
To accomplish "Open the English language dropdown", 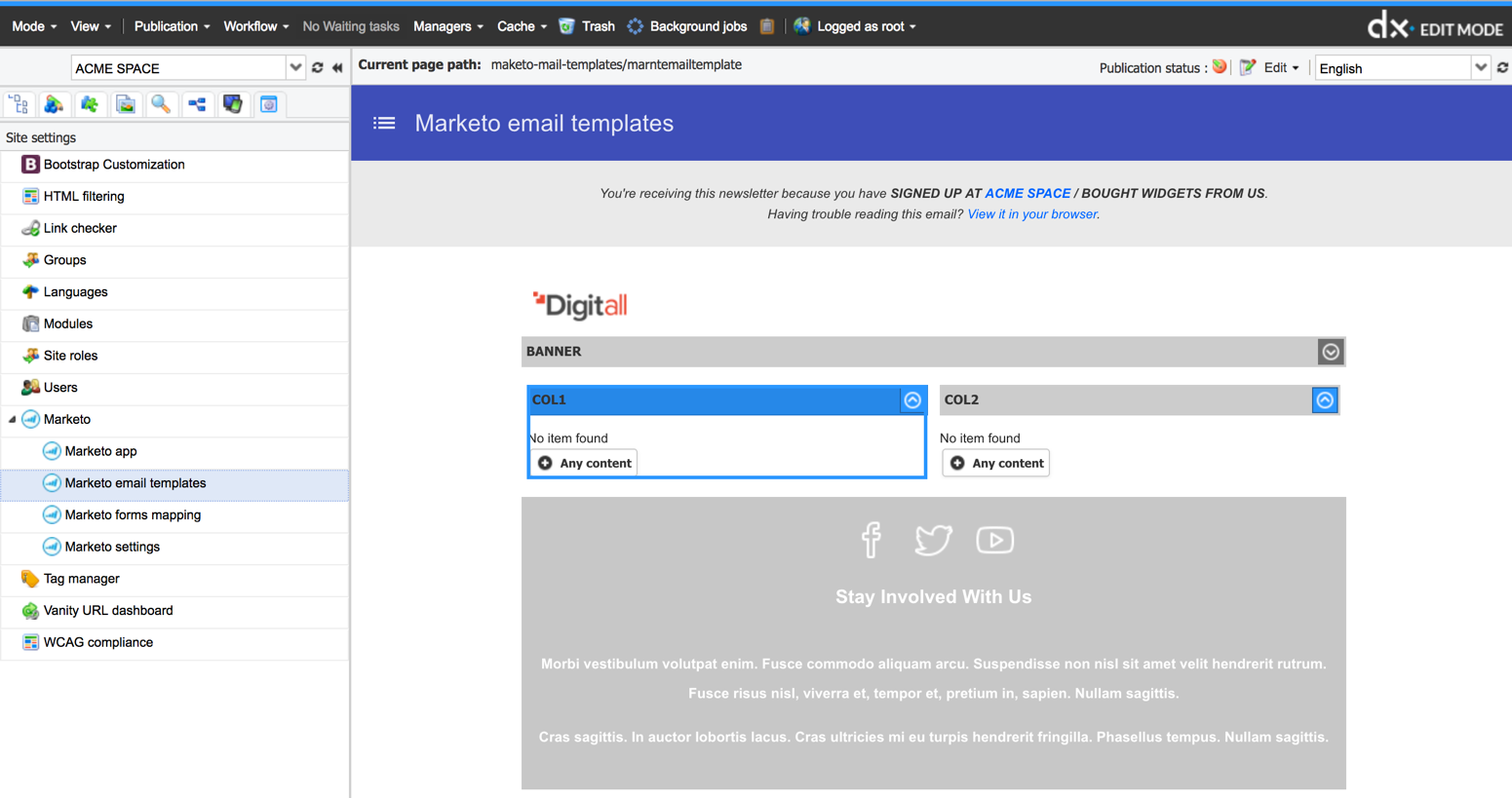I will pyautogui.click(x=1480, y=68).
